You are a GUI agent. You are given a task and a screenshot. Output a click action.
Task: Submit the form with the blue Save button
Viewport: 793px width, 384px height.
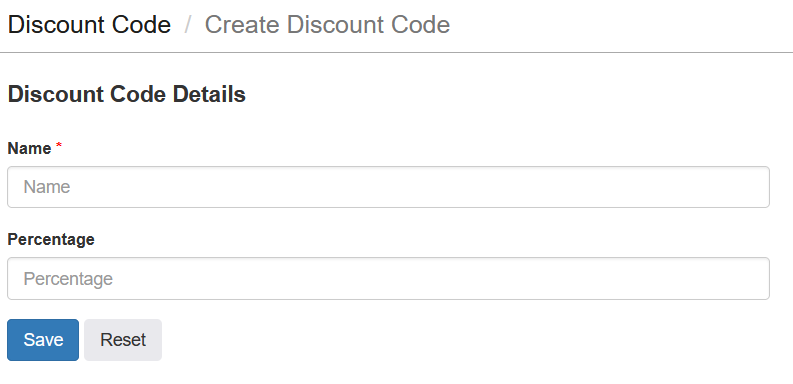[43, 340]
